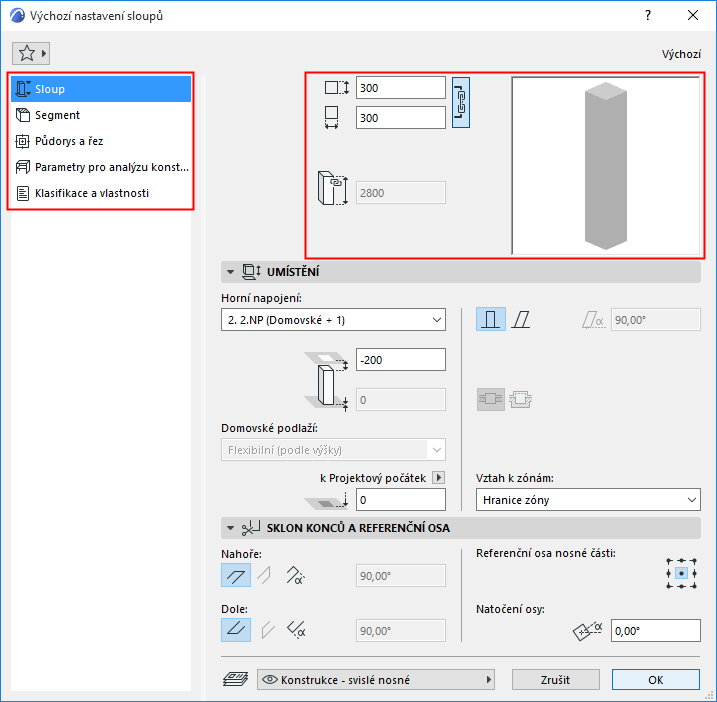Open Parametry pro analýzu konstrukce page

click(x=101, y=167)
